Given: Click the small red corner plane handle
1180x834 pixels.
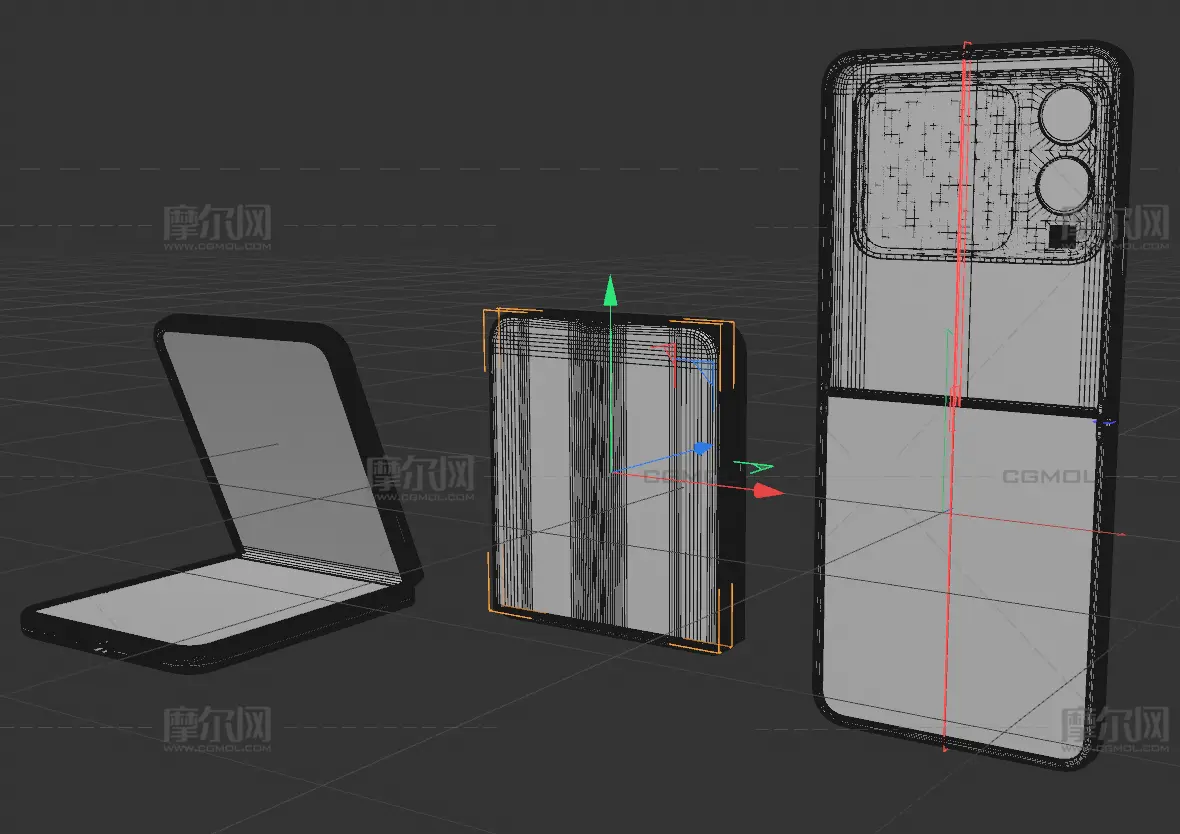Looking at the screenshot, I should coord(666,351).
